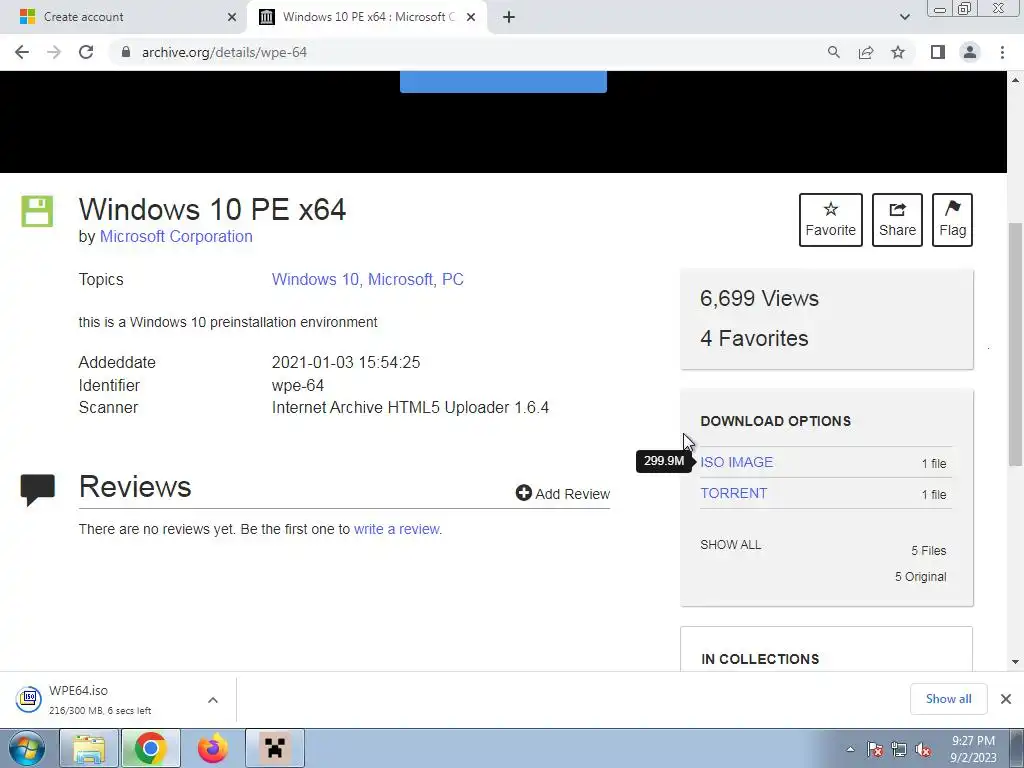Open the Microsoft topic link
1024x768 pixels.
click(x=400, y=280)
